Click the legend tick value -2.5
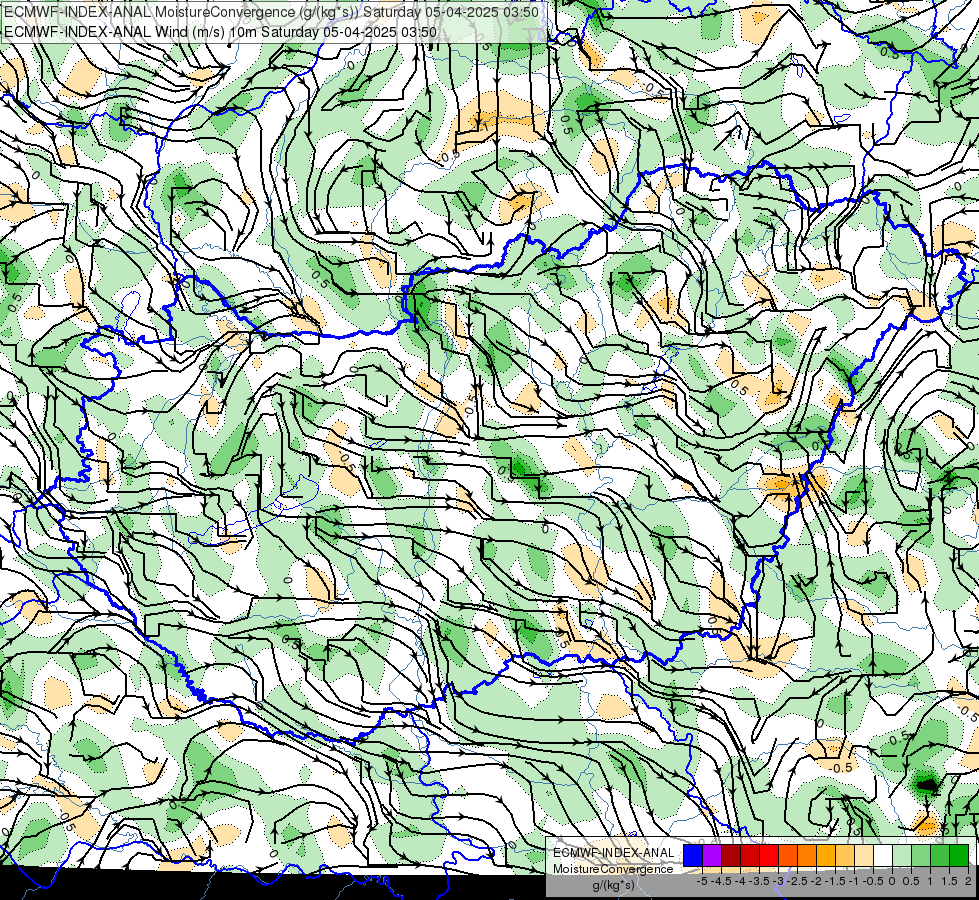 (797, 881)
